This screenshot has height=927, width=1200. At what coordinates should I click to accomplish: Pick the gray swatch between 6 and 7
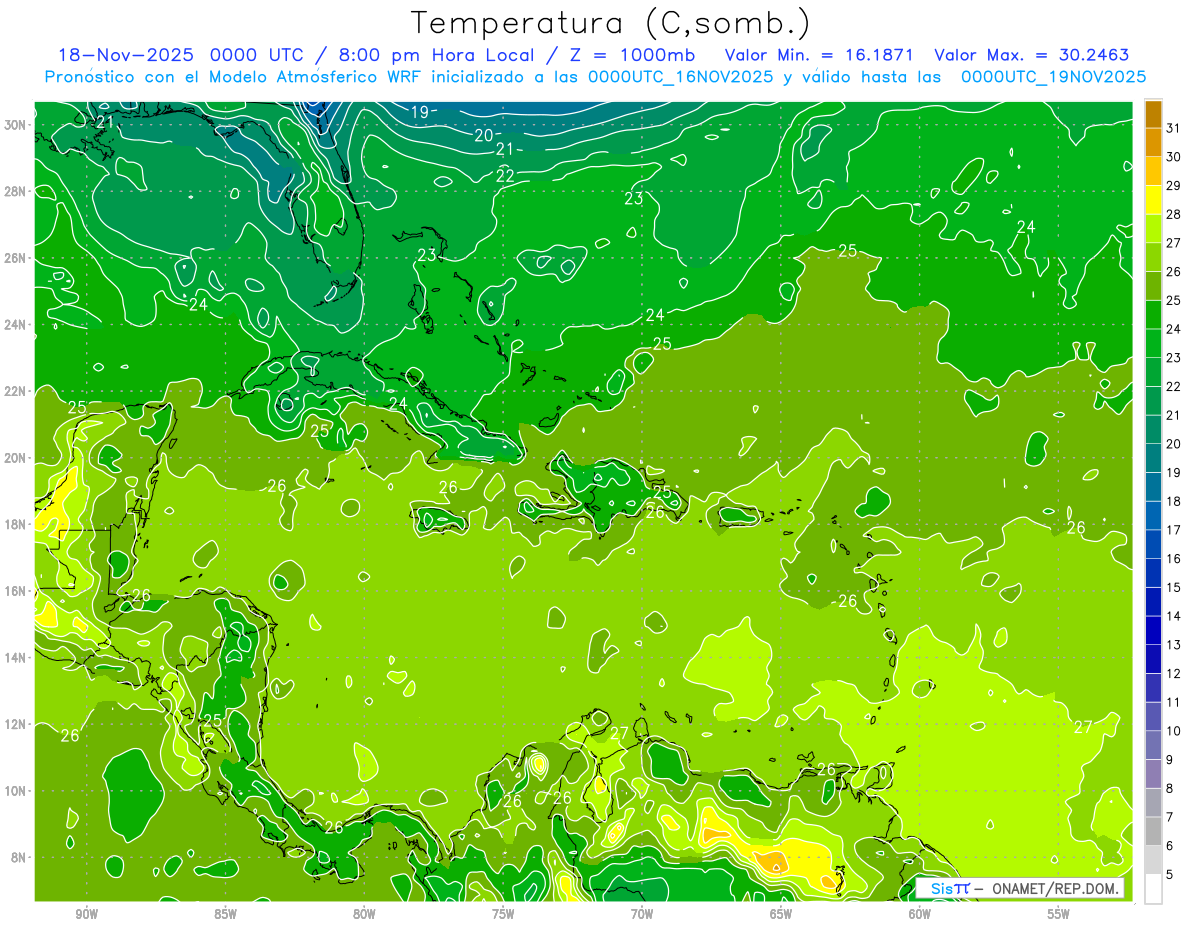pos(1153,832)
